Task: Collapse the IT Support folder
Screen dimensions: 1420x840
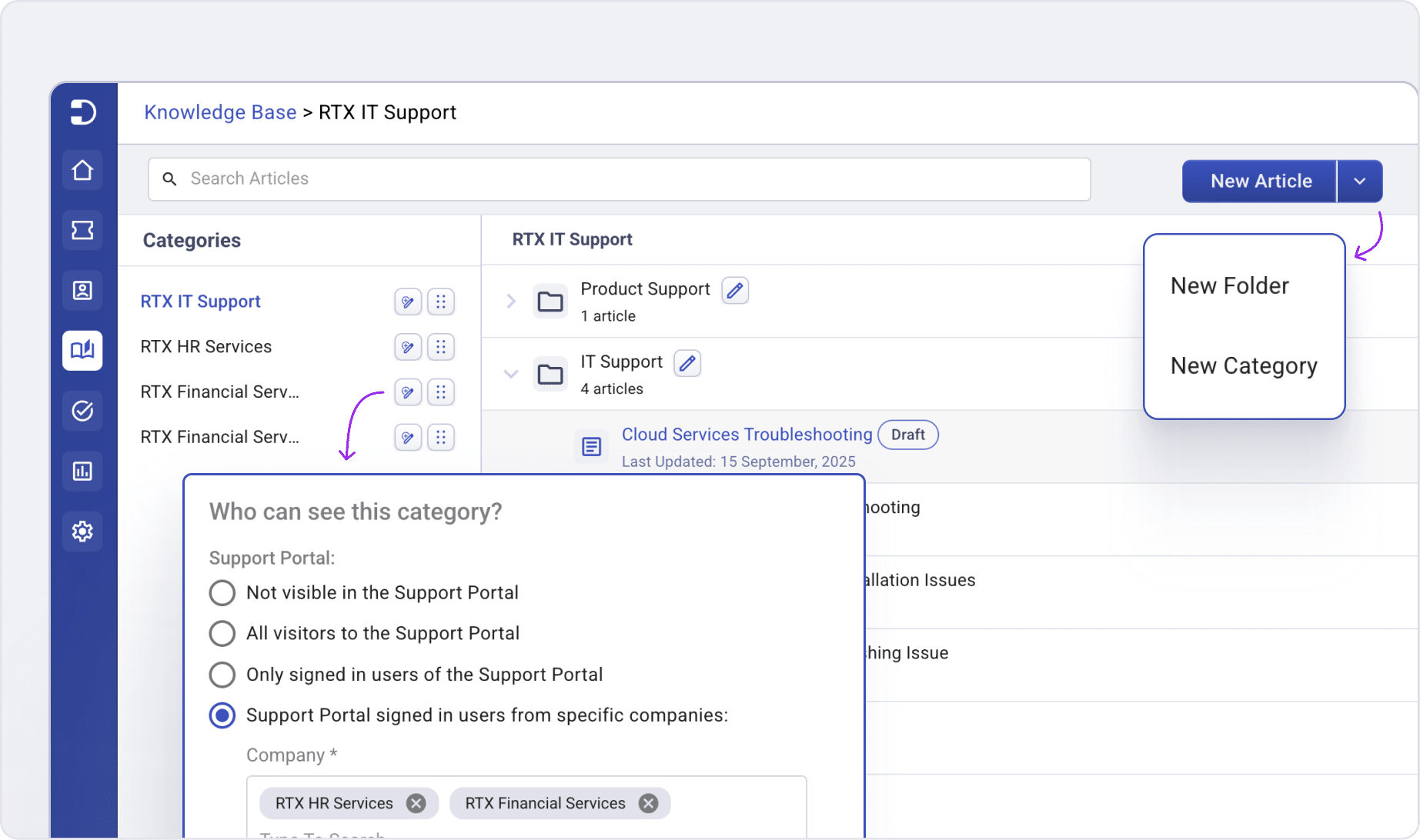Action: tap(511, 374)
